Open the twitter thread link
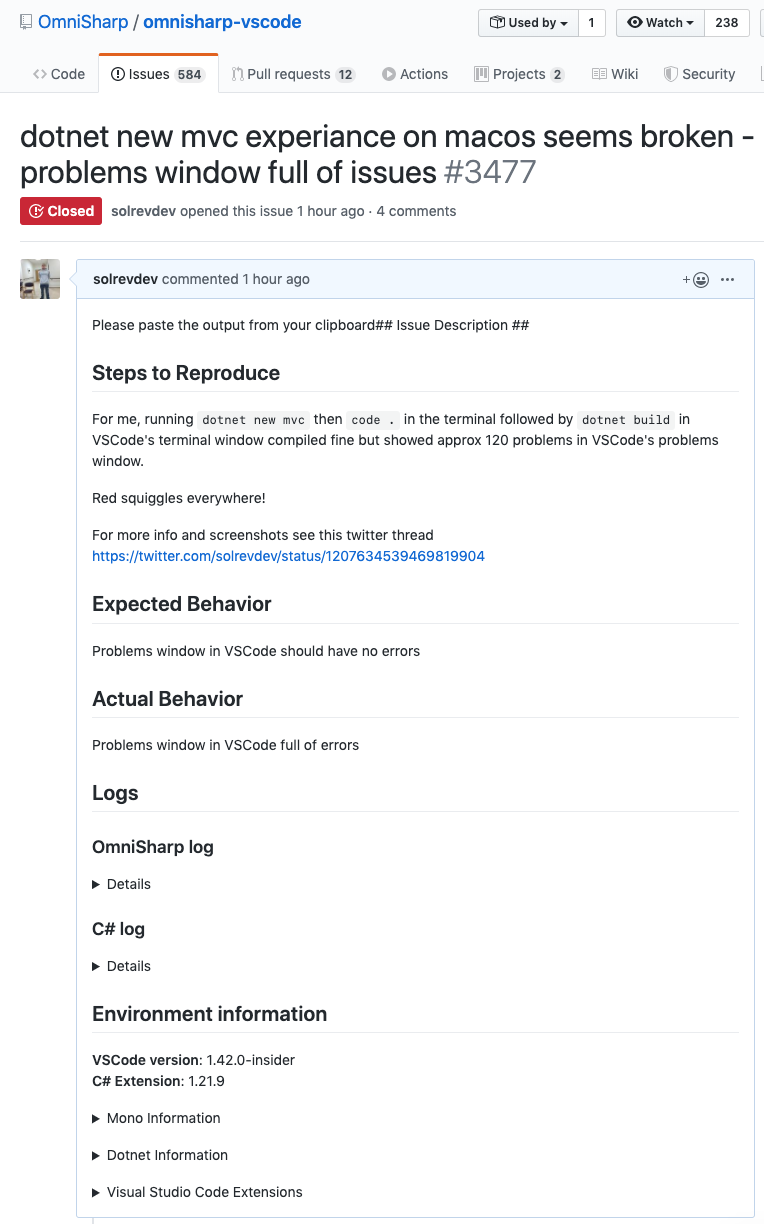This screenshot has width=764, height=1224. coord(288,556)
